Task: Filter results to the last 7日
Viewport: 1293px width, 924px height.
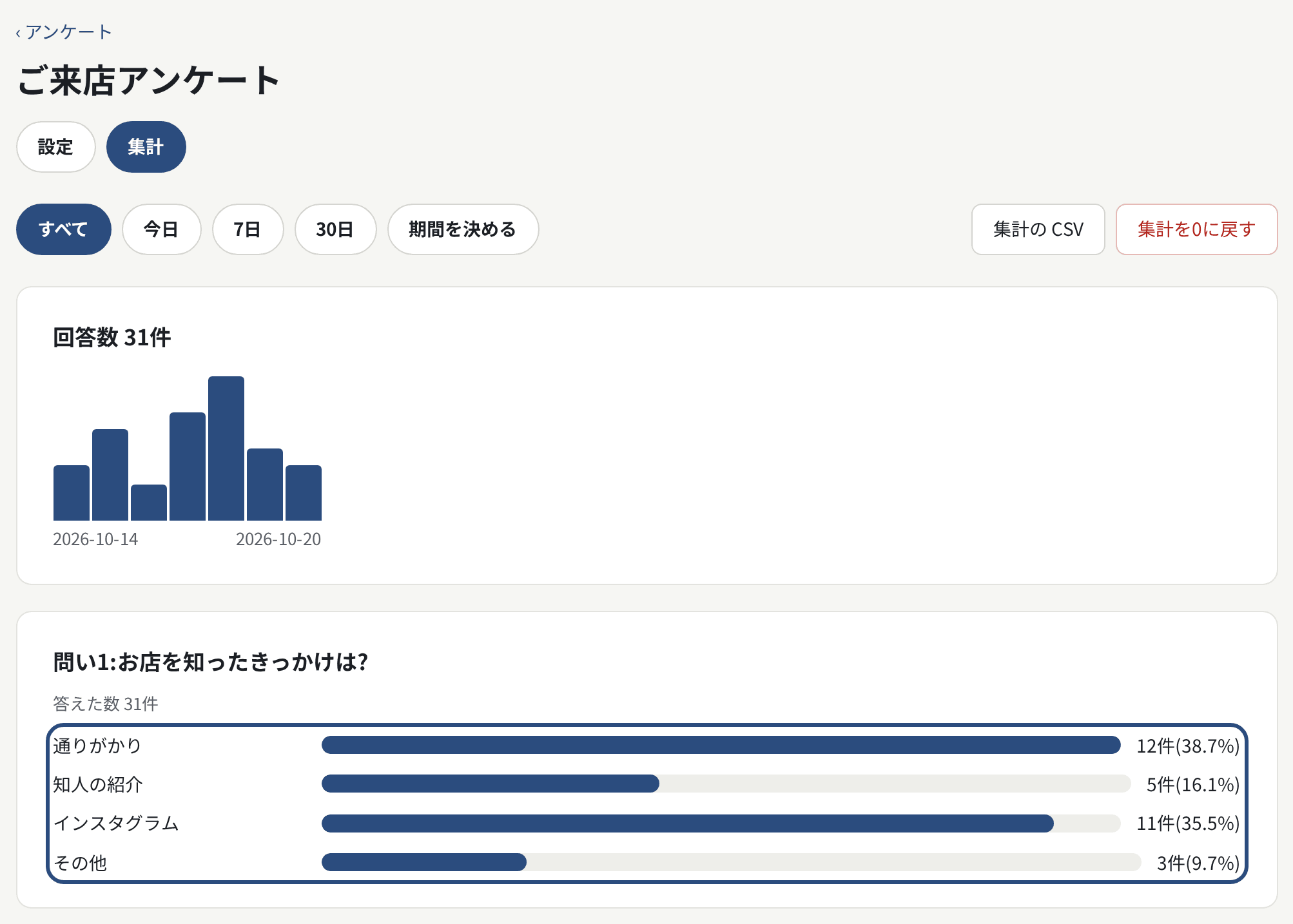Action: point(248,229)
